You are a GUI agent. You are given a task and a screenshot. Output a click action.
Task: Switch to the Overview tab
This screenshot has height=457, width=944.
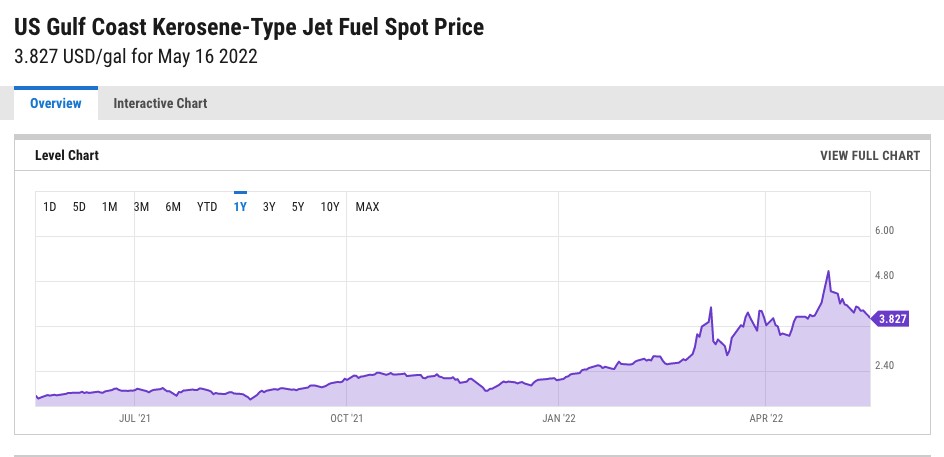coord(55,103)
